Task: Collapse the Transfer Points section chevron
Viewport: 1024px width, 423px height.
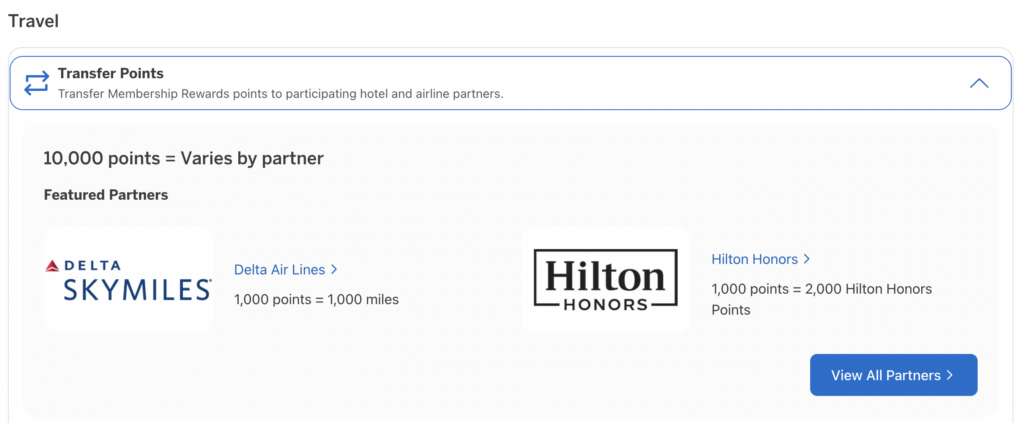Action: (x=979, y=83)
